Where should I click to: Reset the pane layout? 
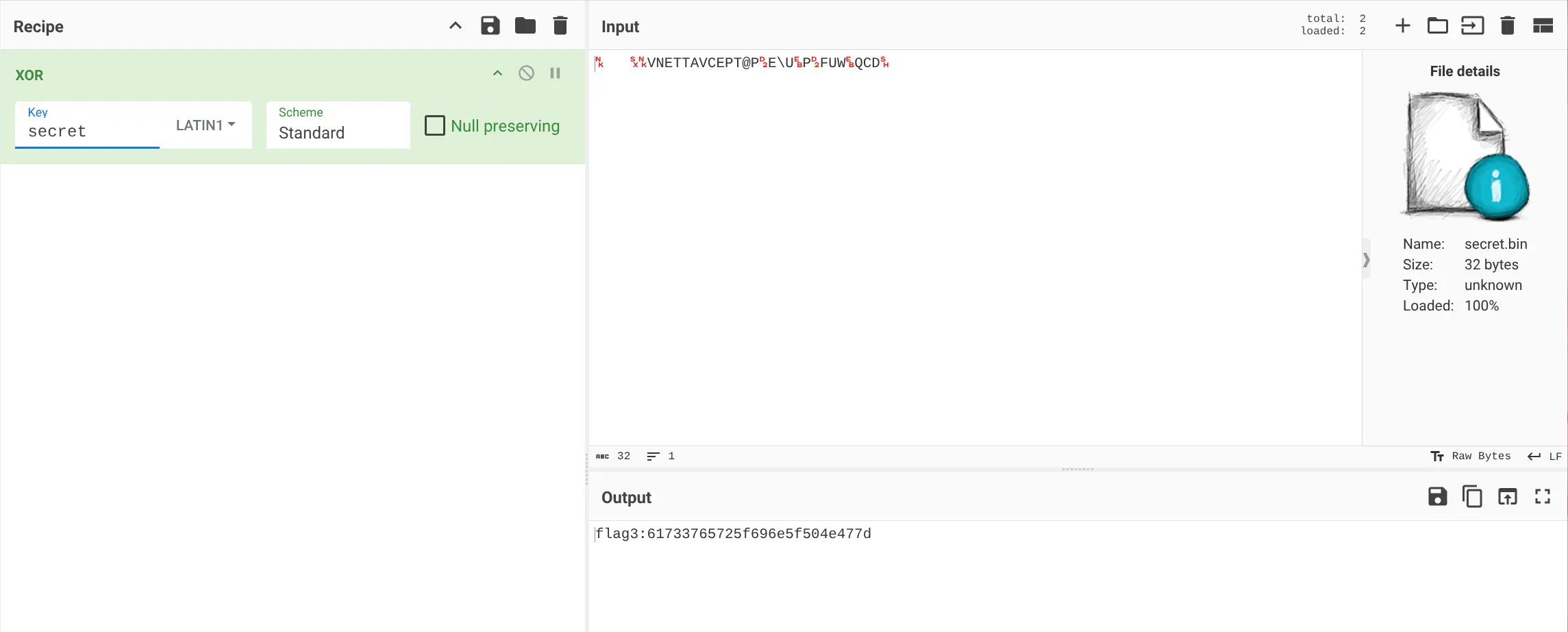pyautogui.click(x=1542, y=26)
